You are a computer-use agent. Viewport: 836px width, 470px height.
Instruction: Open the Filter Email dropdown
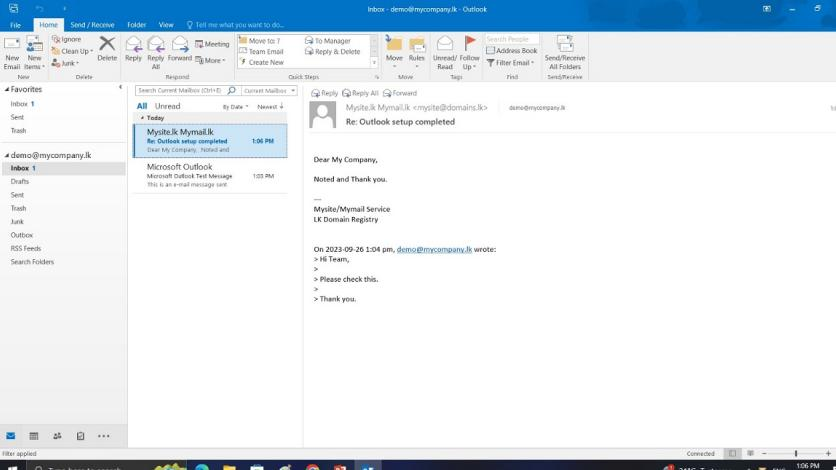click(511, 63)
